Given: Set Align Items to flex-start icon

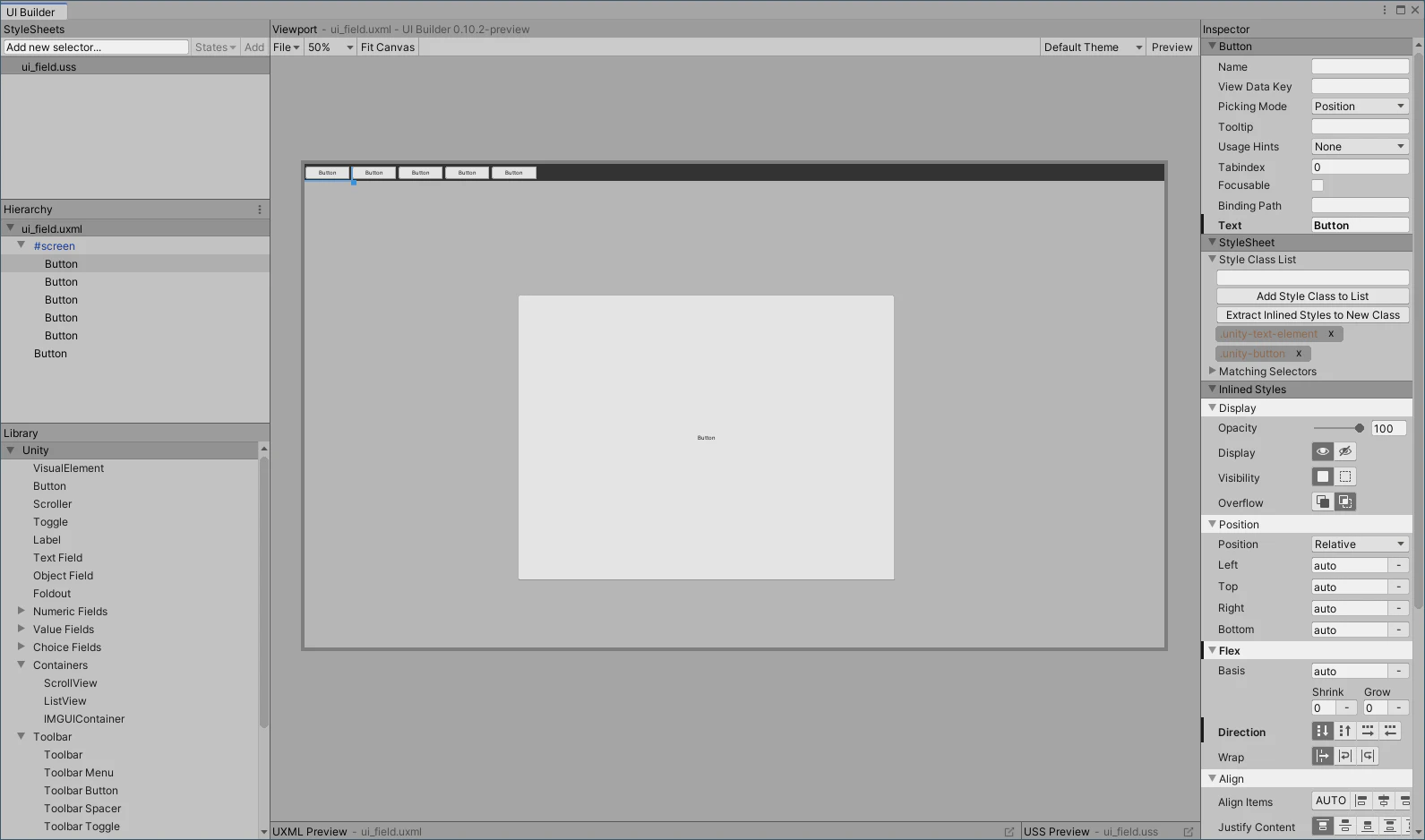Looking at the screenshot, I should tap(1361, 801).
